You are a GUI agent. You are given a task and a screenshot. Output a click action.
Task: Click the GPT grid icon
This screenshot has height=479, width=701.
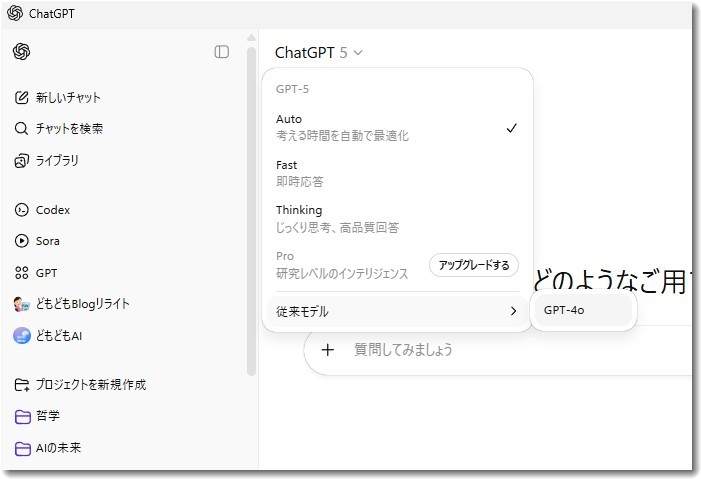point(21,273)
